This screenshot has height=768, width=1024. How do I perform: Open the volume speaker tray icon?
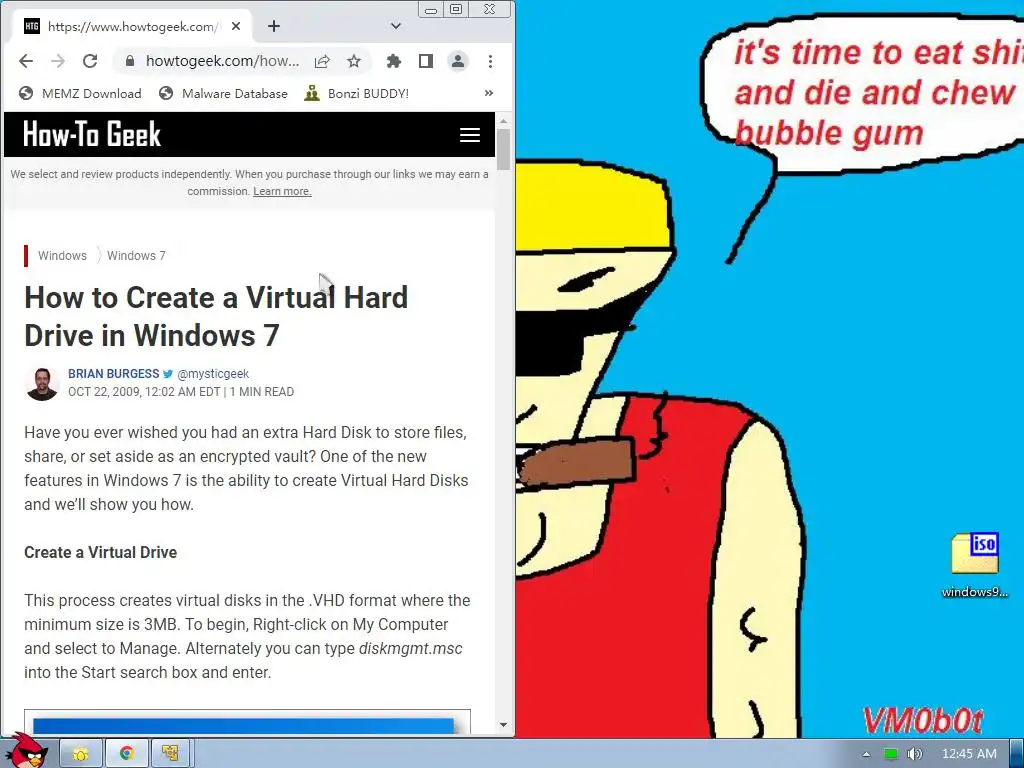(x=914, y=754)
